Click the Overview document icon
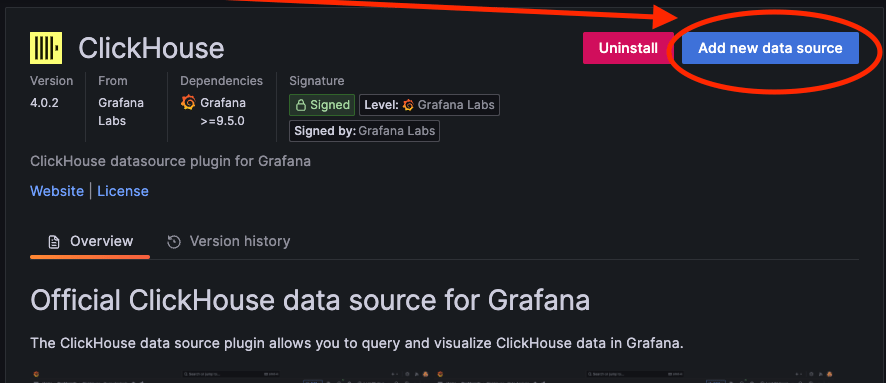The image size is (886, 383). [x=54, y=242]
